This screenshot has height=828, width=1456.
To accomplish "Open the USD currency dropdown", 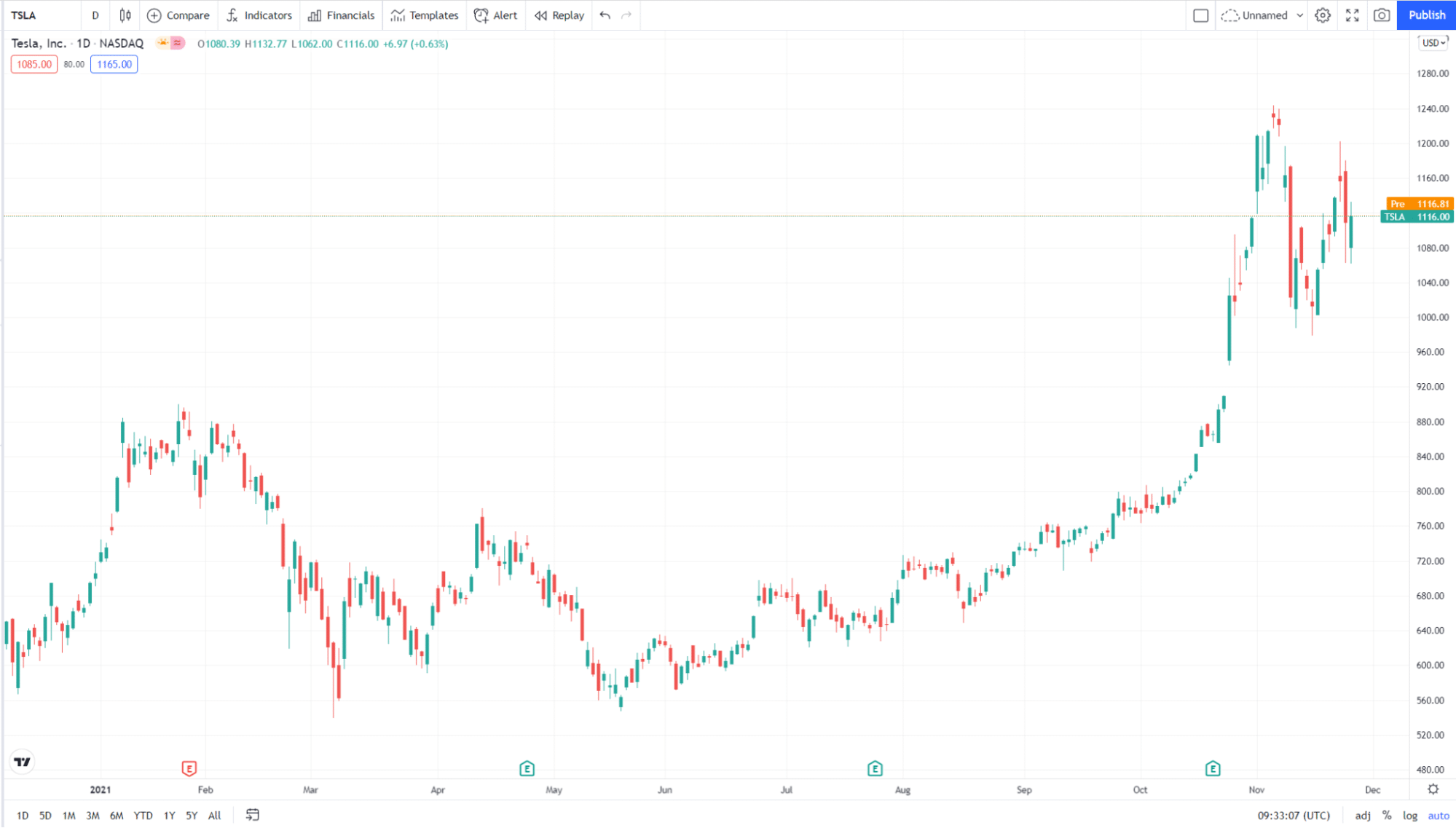I will pos(1434,43).
